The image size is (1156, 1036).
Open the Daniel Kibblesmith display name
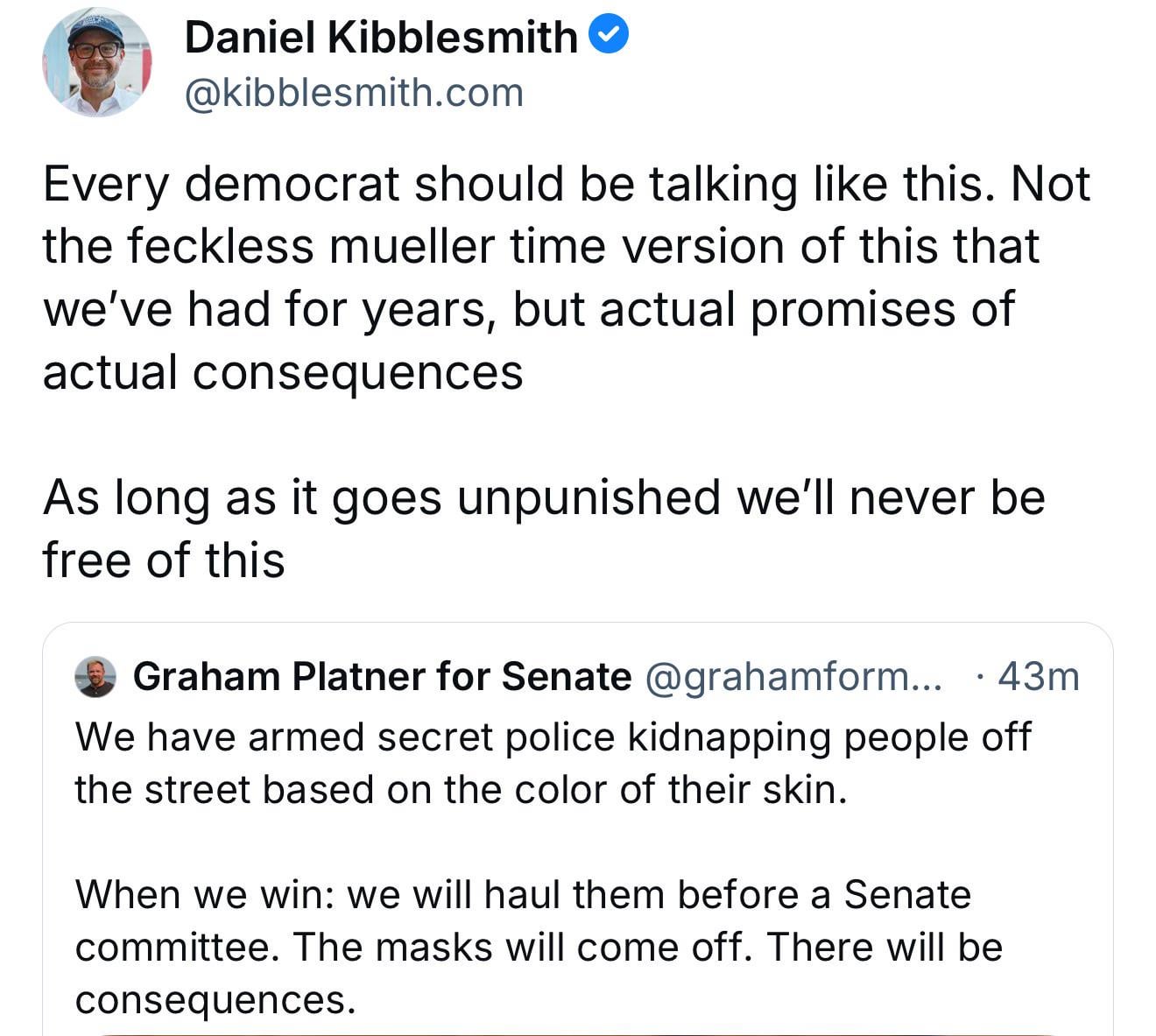(381, 38)
